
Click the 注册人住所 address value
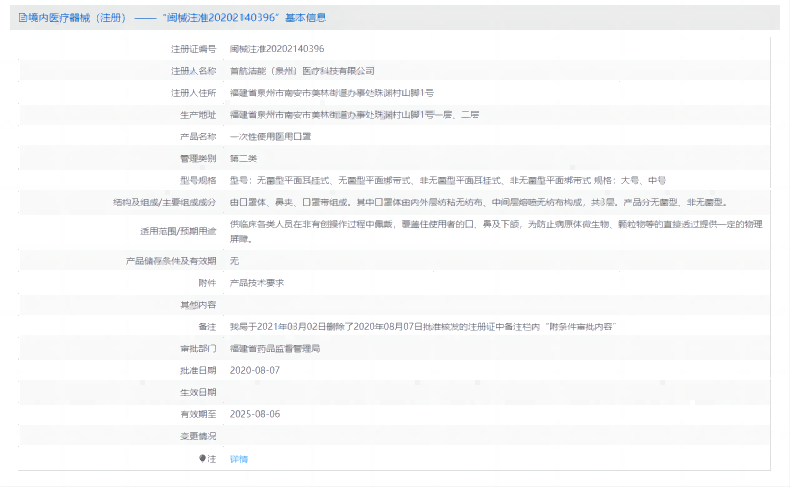click(x=331, y=92)
